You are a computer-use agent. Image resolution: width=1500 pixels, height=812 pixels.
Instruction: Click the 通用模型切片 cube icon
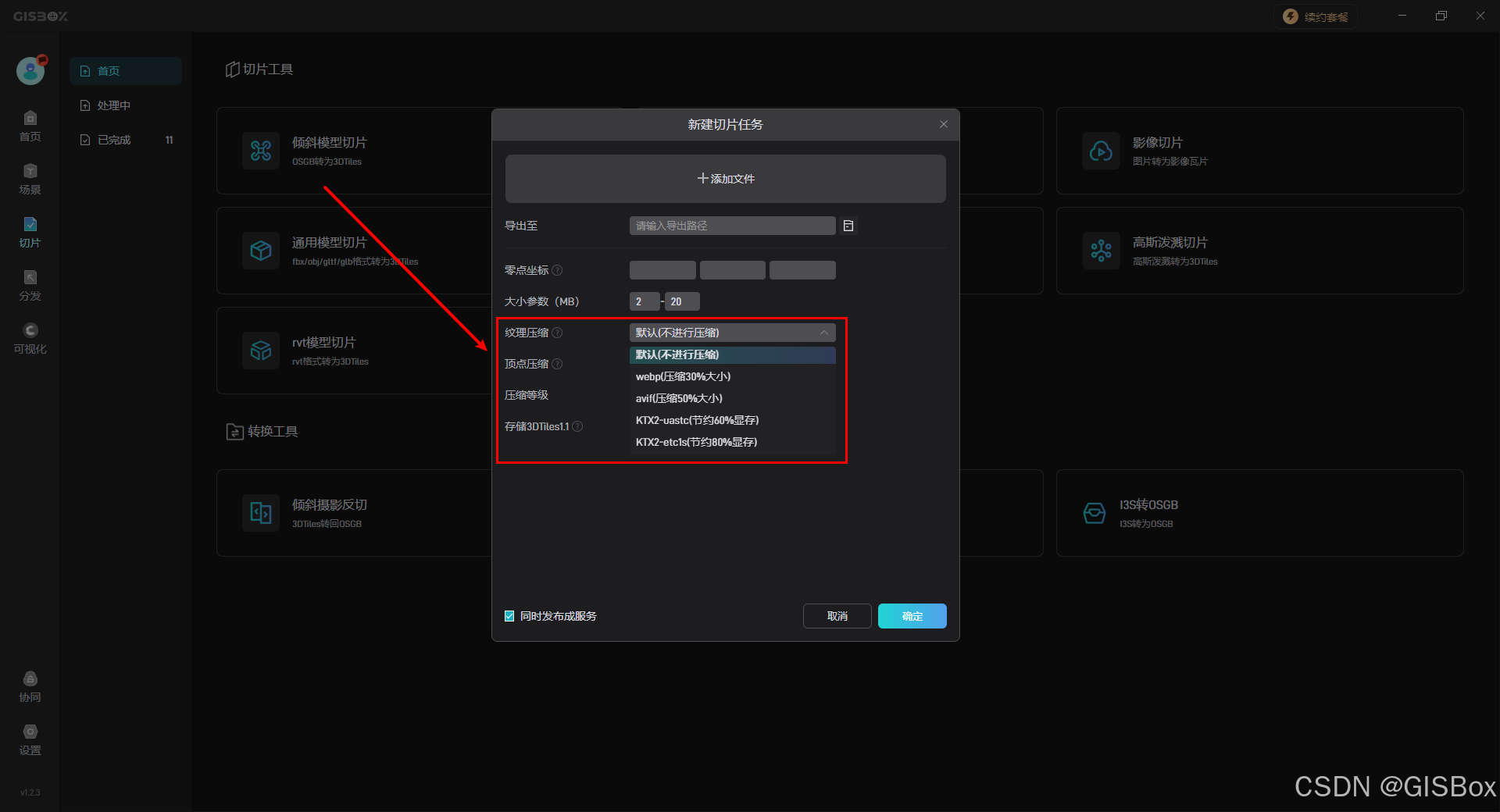261,251
